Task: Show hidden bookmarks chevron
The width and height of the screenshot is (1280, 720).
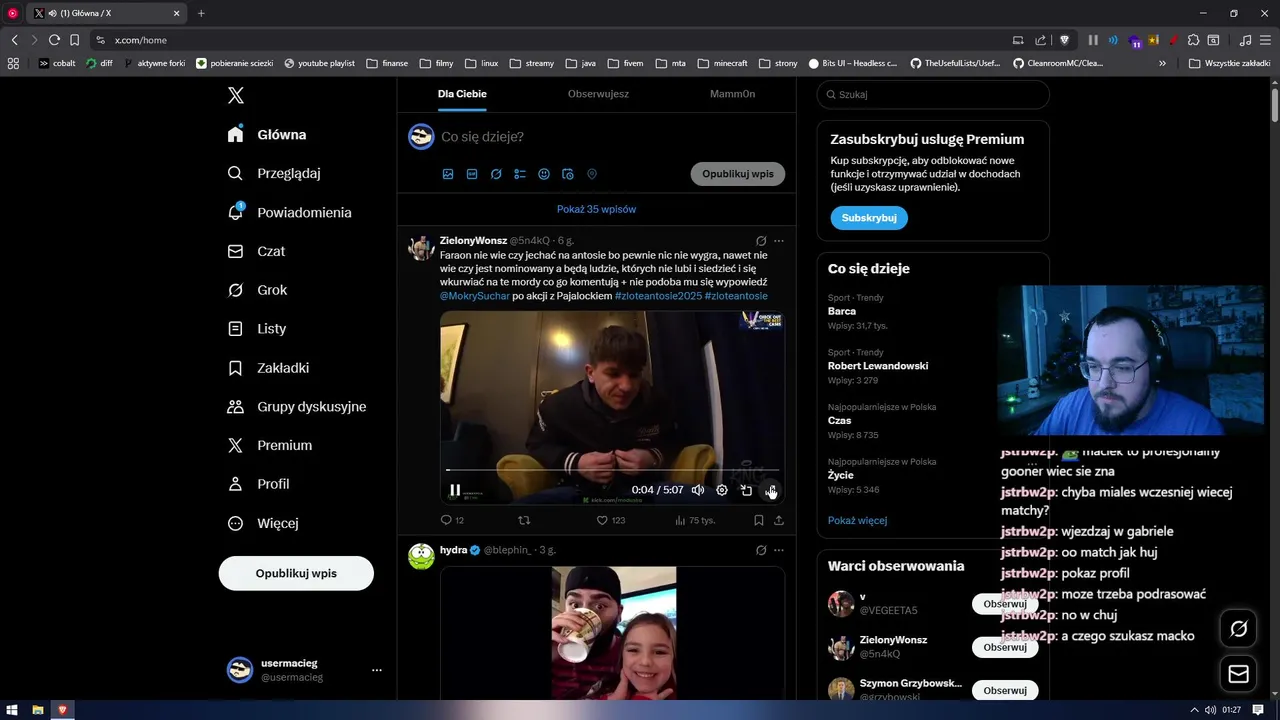Action: [x=1162, y=63]
